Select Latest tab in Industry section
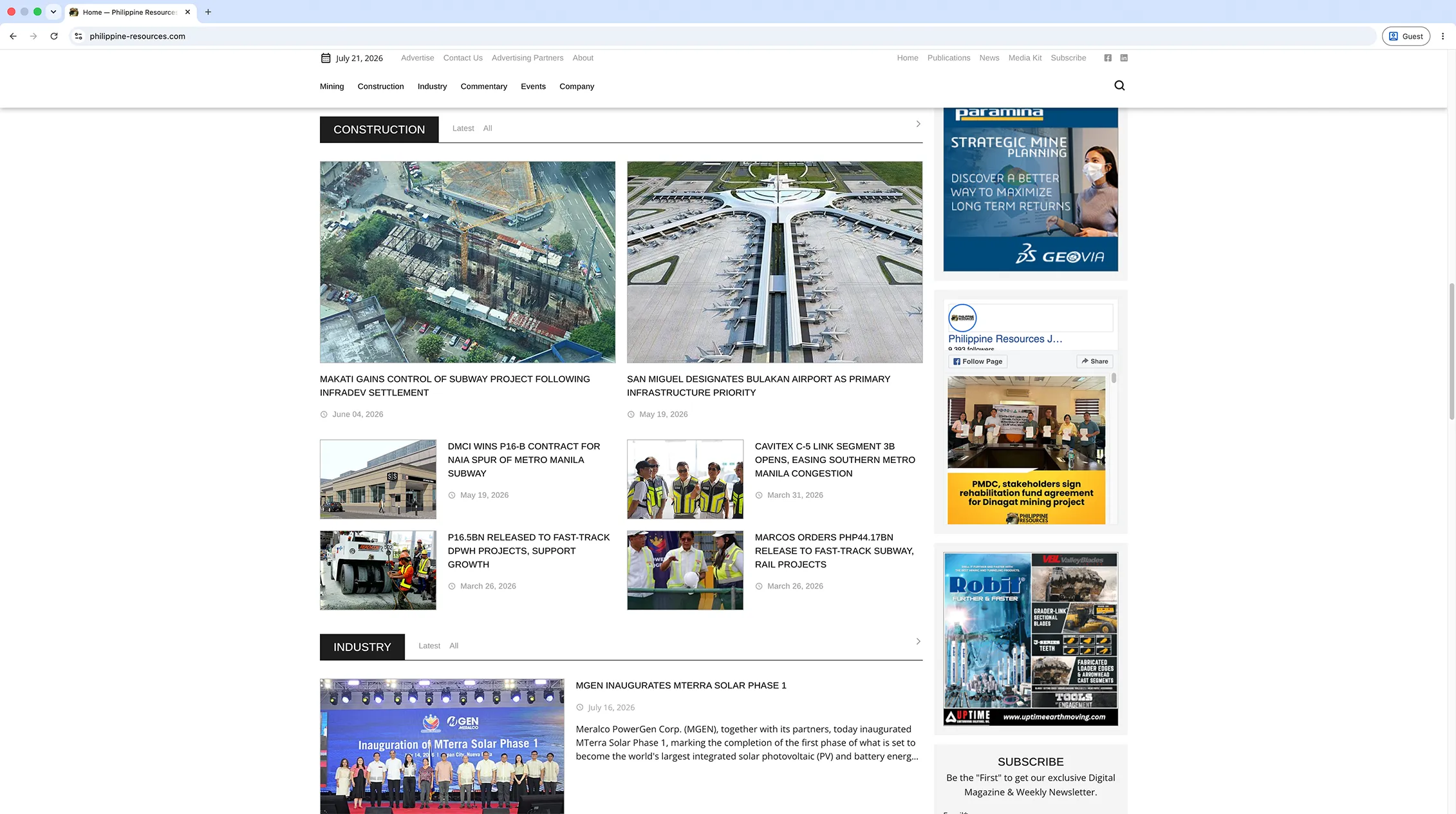The width and height of the screenshot is (1456, 814). 429,646
